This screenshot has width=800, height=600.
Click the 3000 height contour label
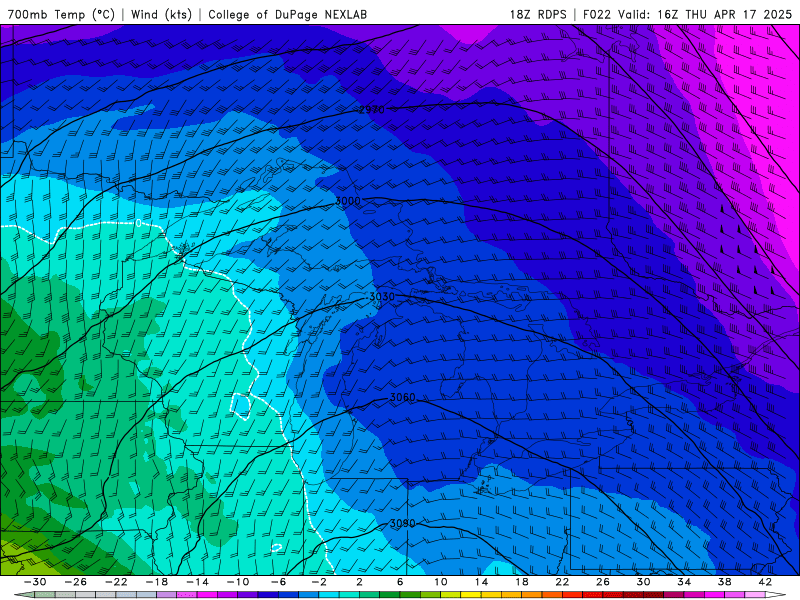tap(348, 201)
